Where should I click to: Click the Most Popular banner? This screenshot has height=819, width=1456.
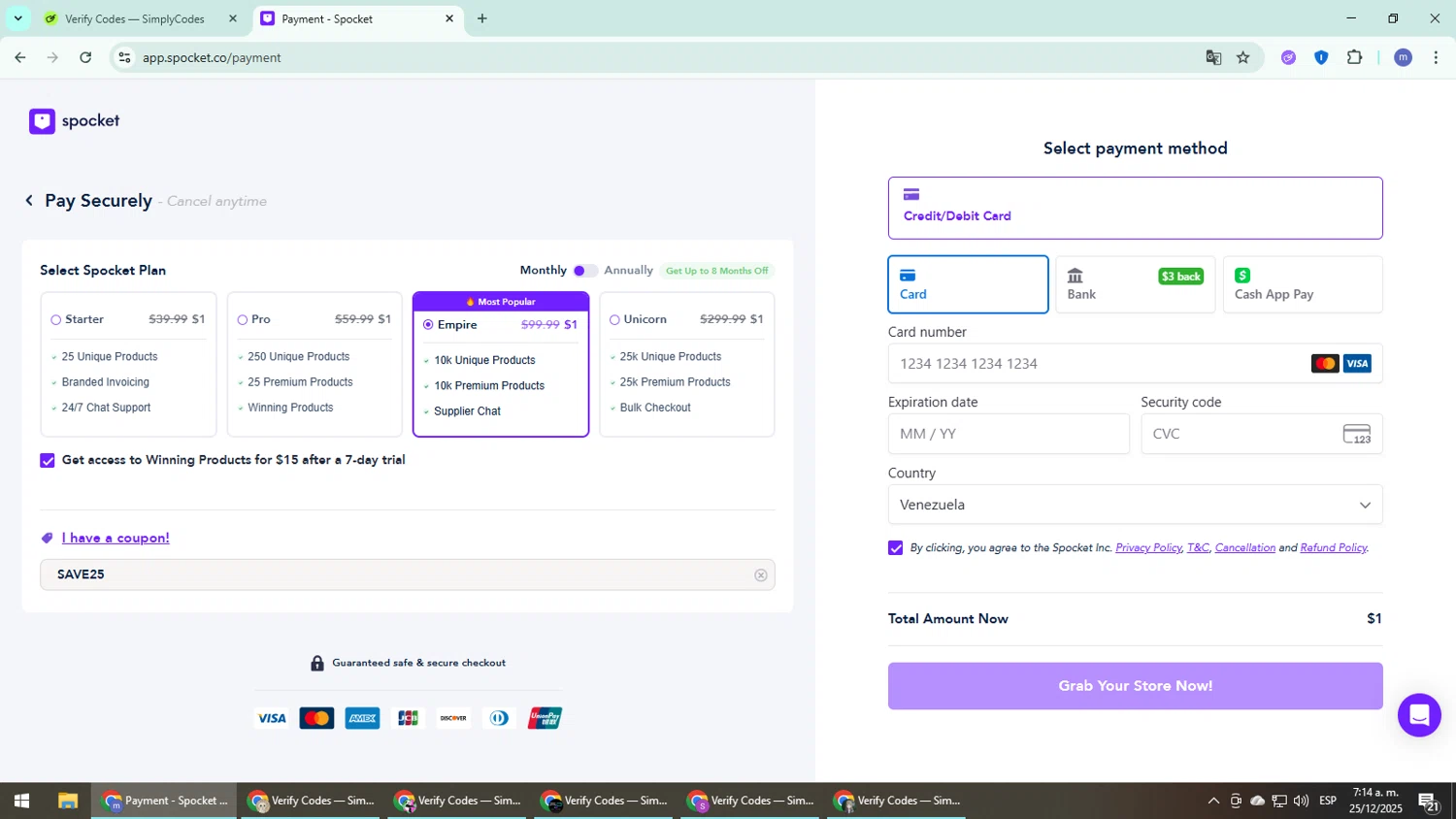point(501,302)
